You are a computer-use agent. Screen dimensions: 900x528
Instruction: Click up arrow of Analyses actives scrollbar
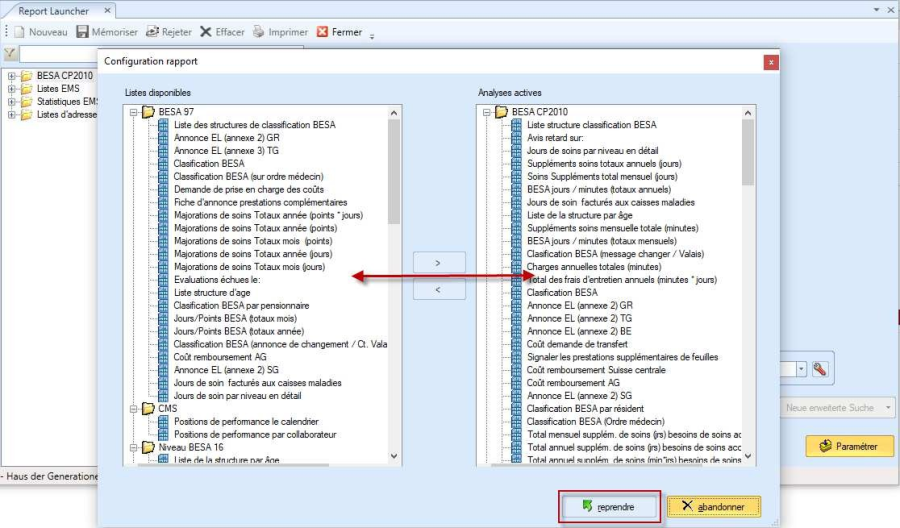(x=747, y=113)
